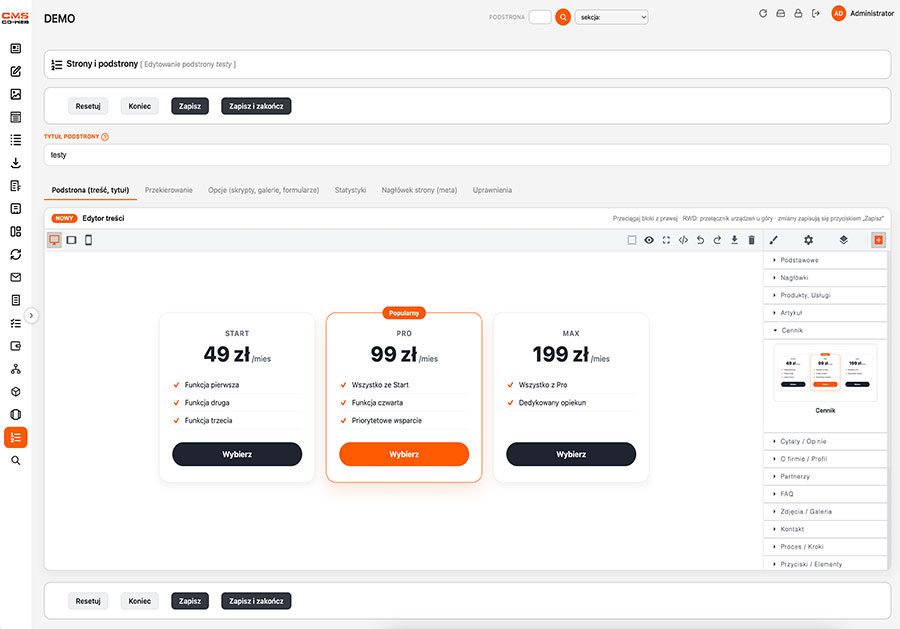Open the sekcja dropdown
The width and height of the screenshot is (900, 629).
[x=611, y=17]
